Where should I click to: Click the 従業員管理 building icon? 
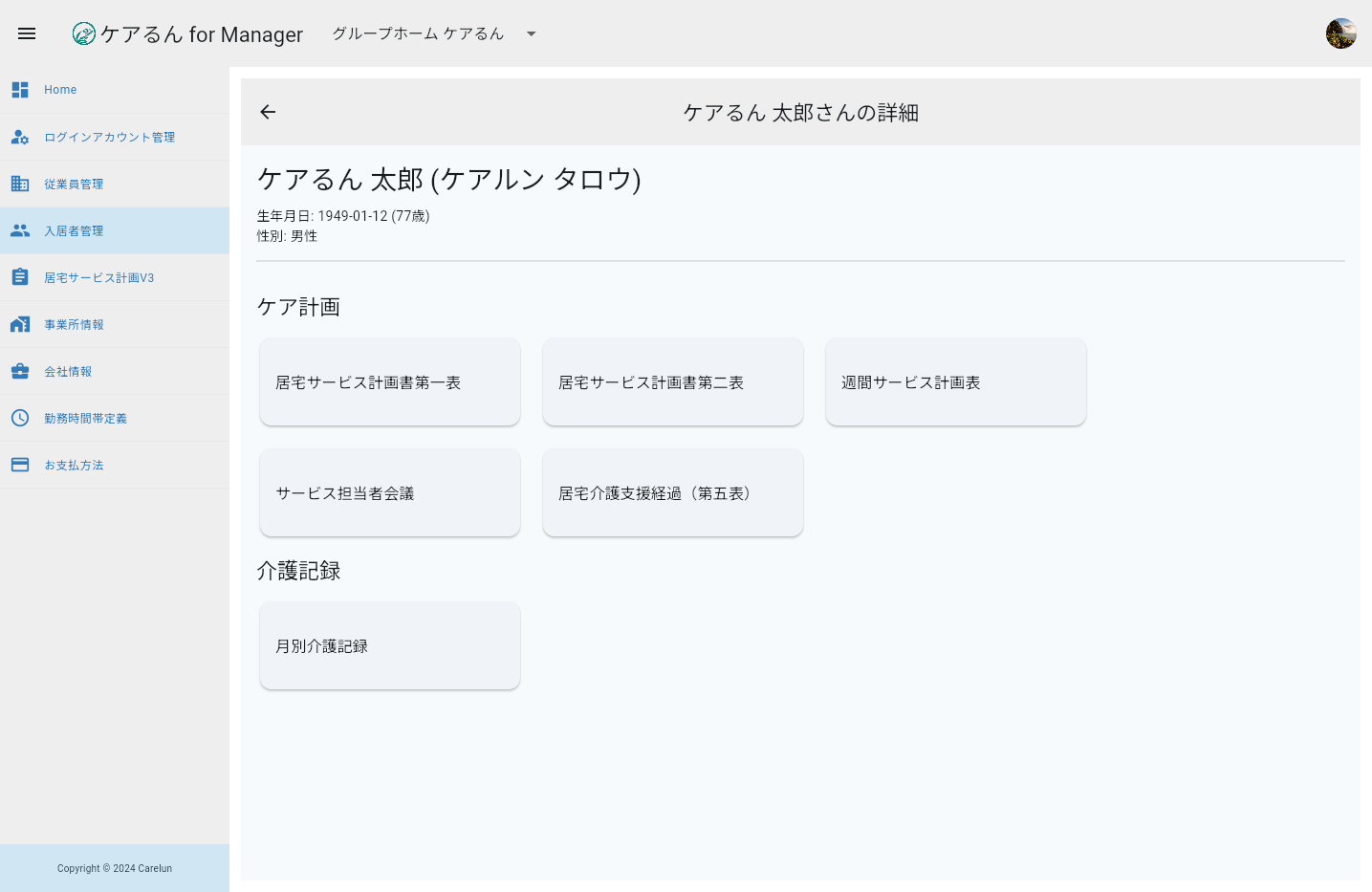click(20, 184)
